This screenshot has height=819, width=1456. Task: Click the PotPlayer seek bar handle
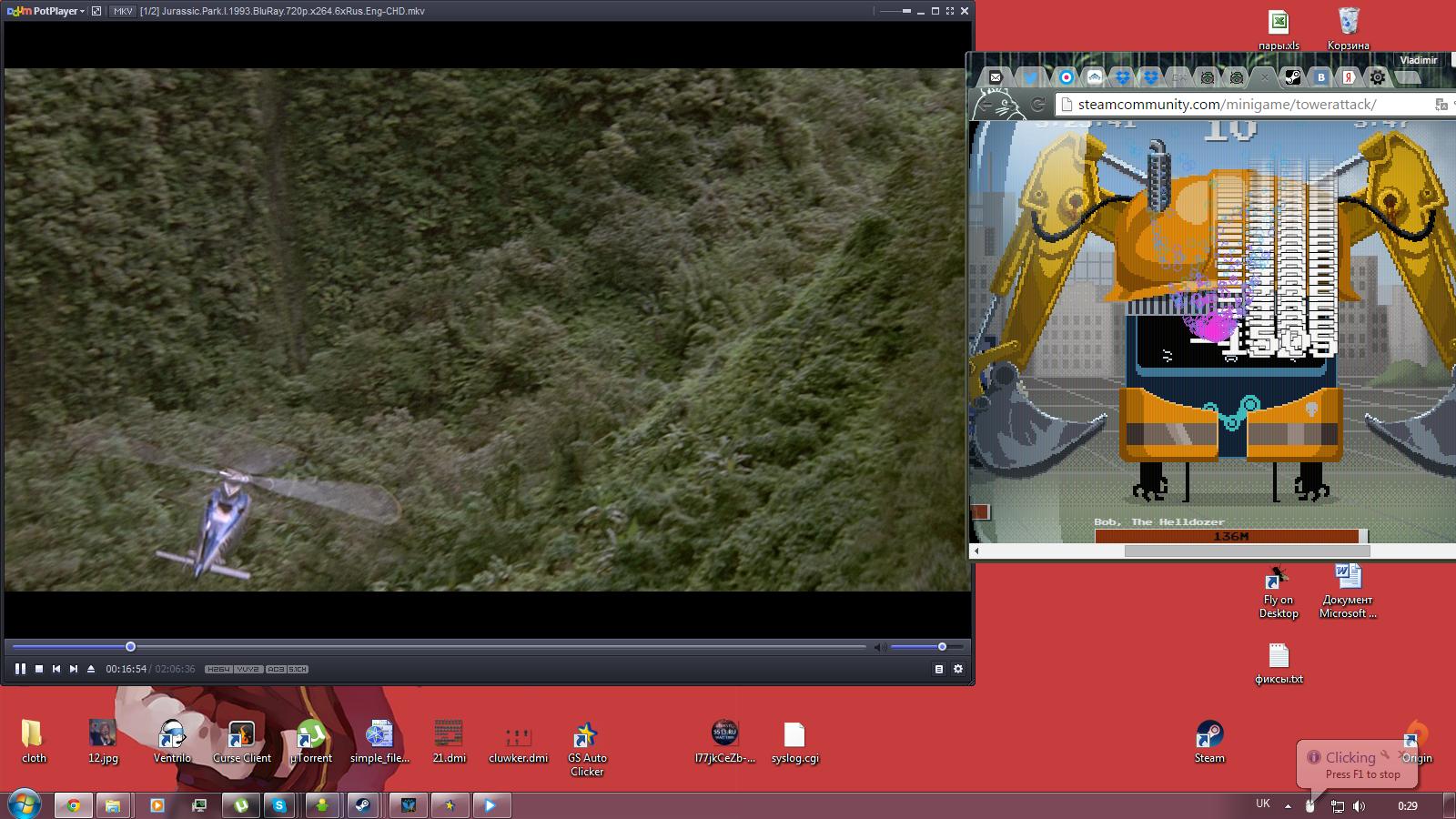pyautogui.click(x=130, y=647)
